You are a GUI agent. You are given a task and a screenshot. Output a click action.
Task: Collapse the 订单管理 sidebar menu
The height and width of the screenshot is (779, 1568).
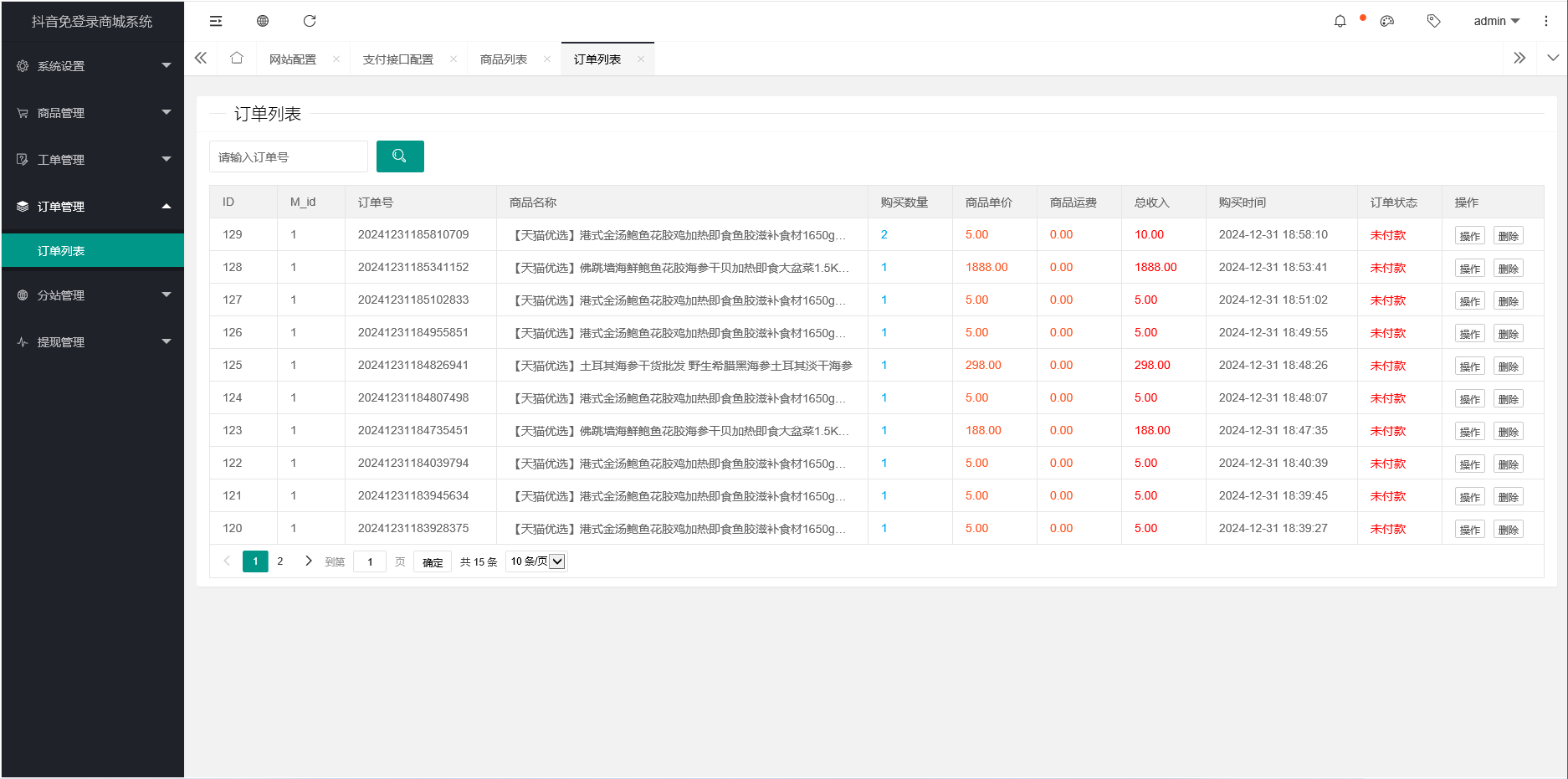point(93,206)
